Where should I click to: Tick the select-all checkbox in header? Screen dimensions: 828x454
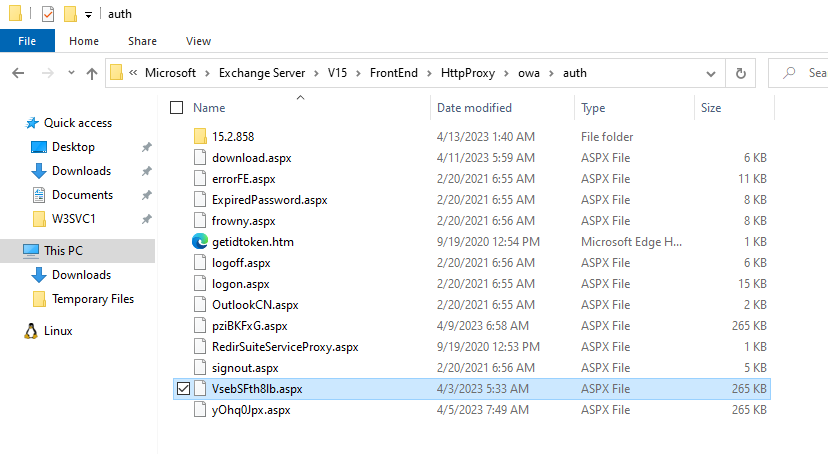click(x=176, y=108)
